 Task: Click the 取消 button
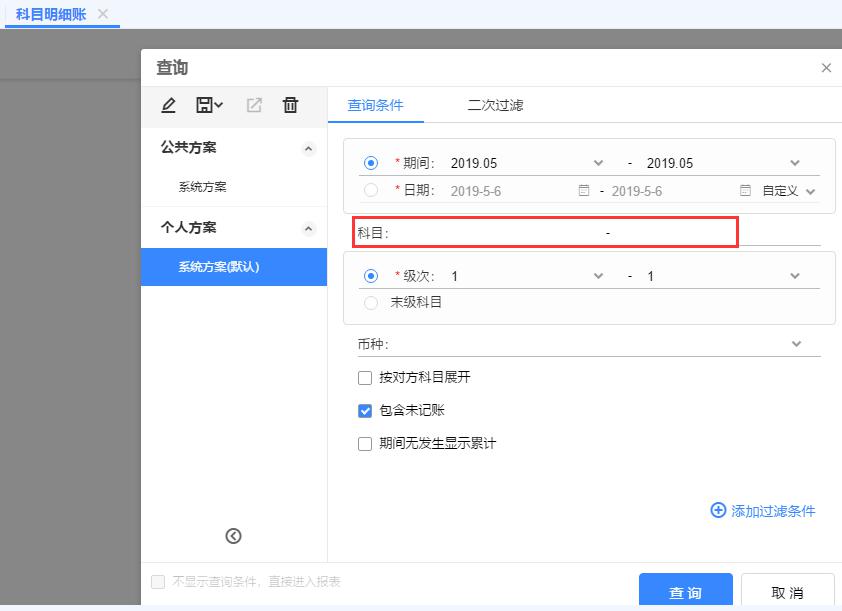pyautogui.click(x=787, y=592)
